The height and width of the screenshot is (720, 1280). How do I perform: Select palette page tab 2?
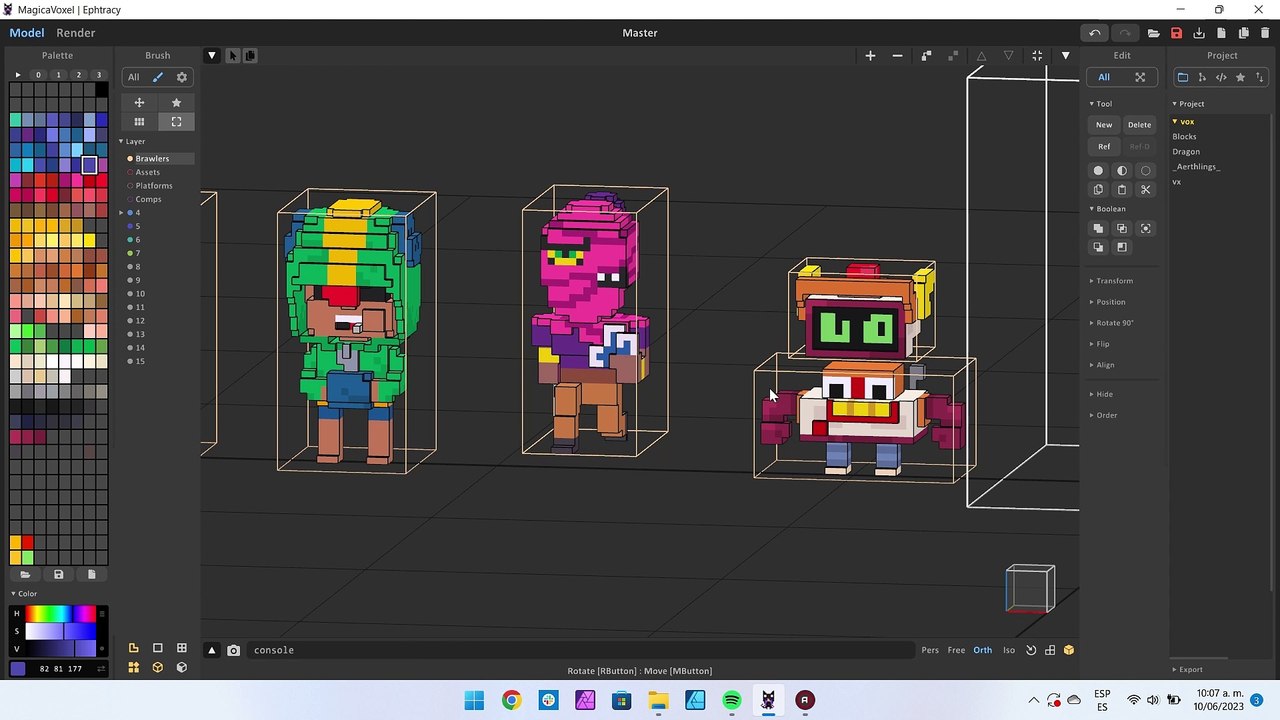79,75
